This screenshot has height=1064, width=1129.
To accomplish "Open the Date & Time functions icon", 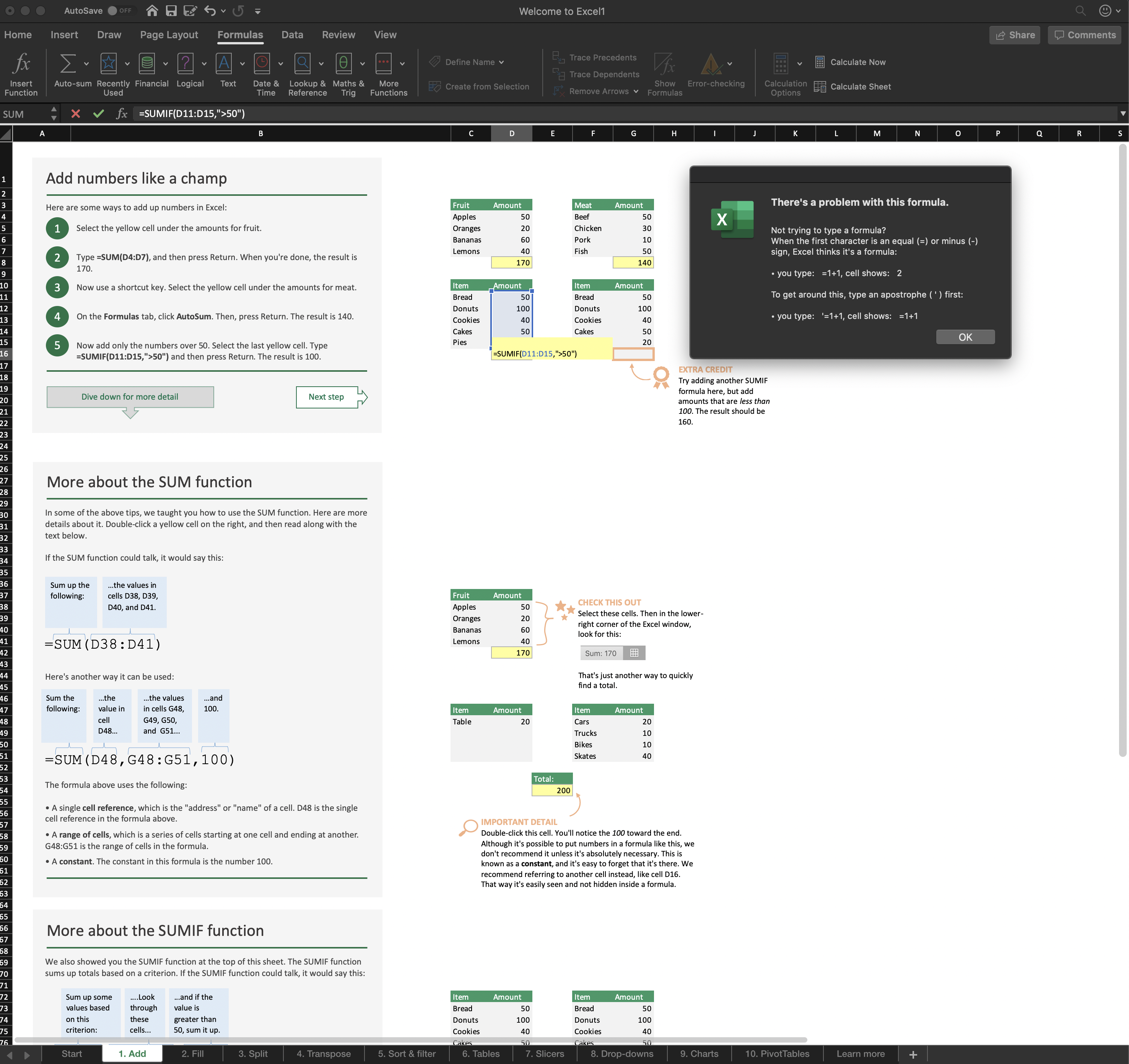I will [x=262, y=63].
